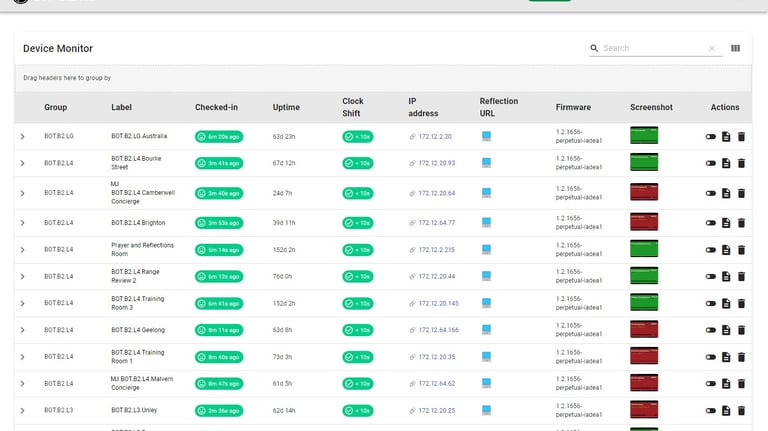The width and height of the screenshot is (768, 431).
Task: Clear the search field with X
Action: click(x=712, y=48)
